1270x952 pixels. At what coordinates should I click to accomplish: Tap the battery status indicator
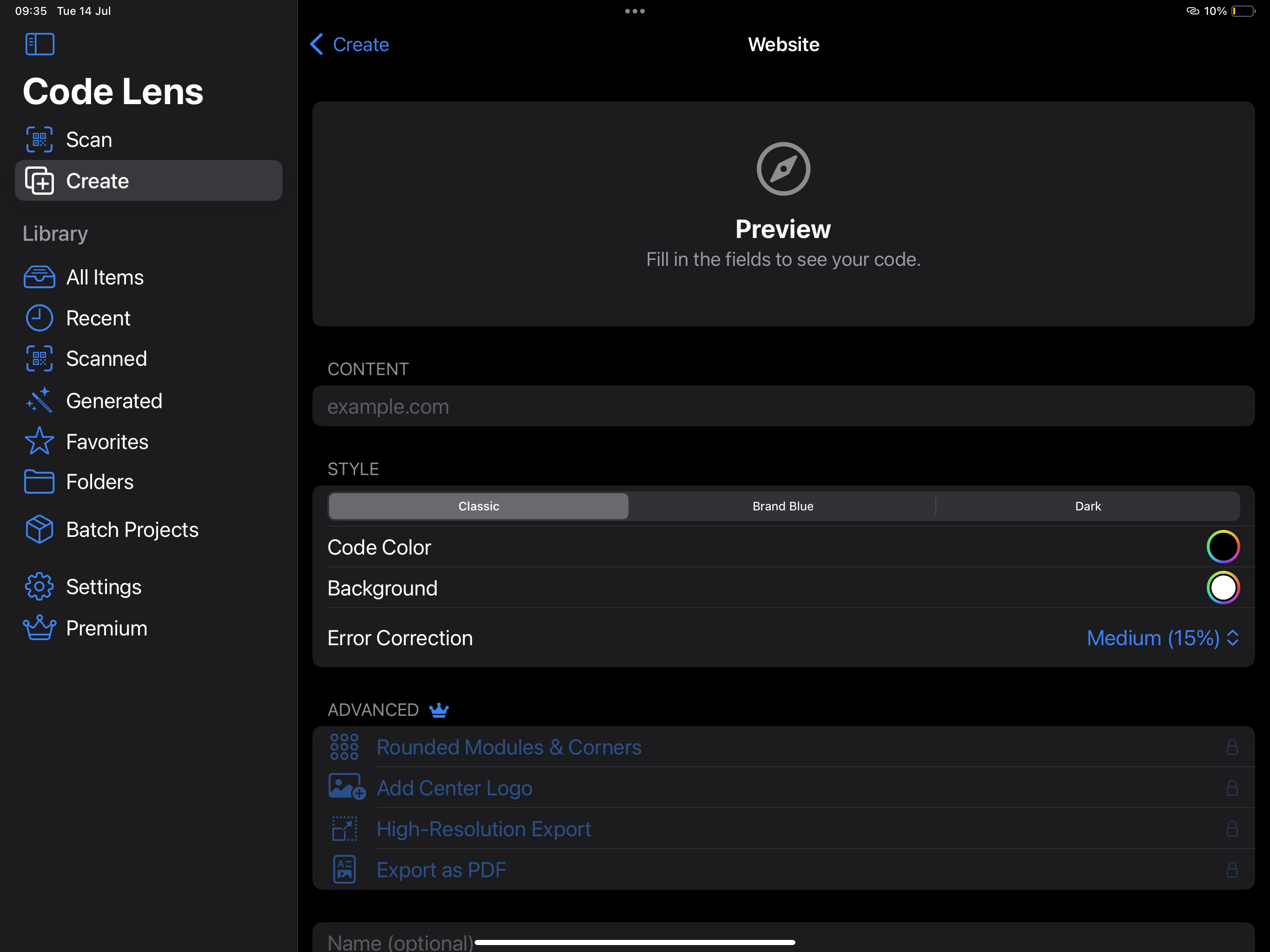[x=1244, y=11]
